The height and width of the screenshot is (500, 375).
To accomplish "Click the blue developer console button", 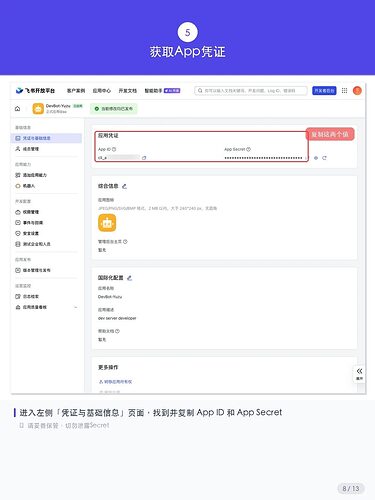I will (x=324, y=91).
